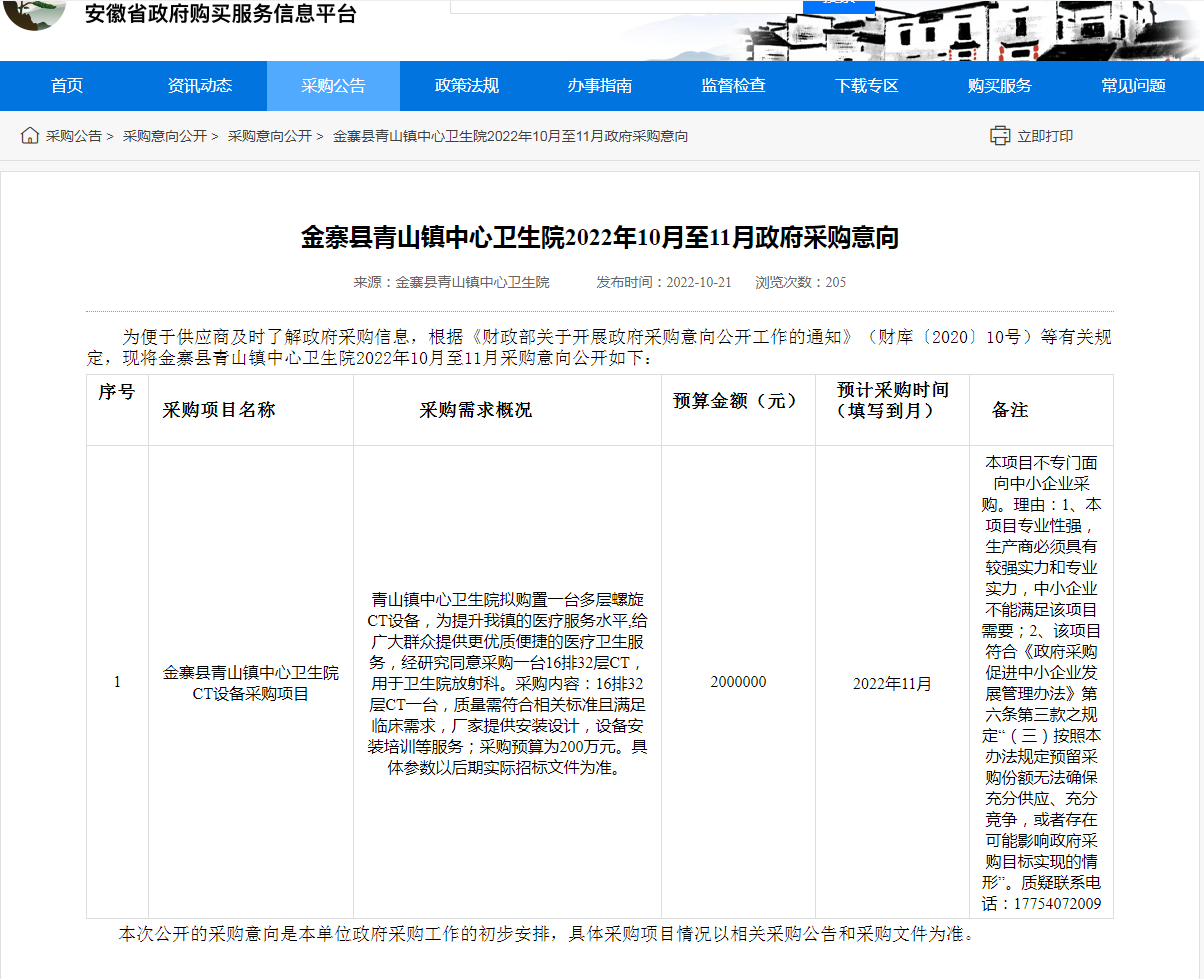Click current page breadcrumb text

510,136
